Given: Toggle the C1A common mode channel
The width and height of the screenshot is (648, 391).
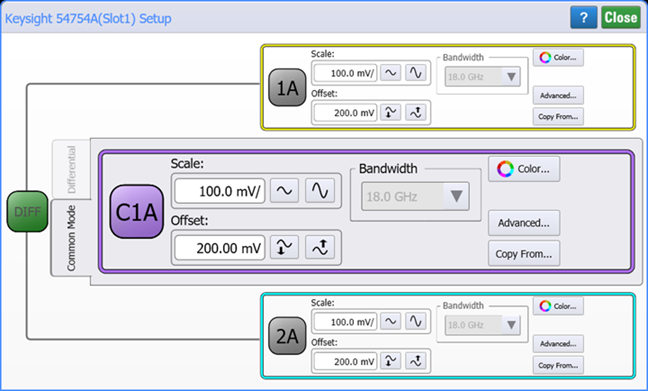Looking at the screenshot, I should (136, 212).
